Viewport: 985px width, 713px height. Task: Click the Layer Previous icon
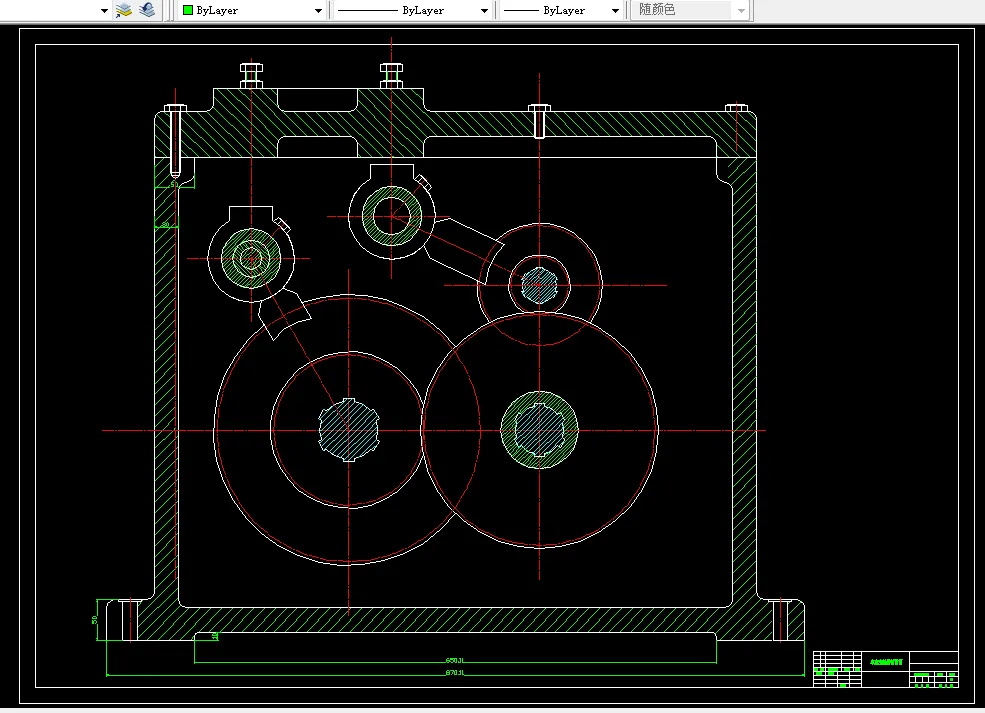(146, 10)
